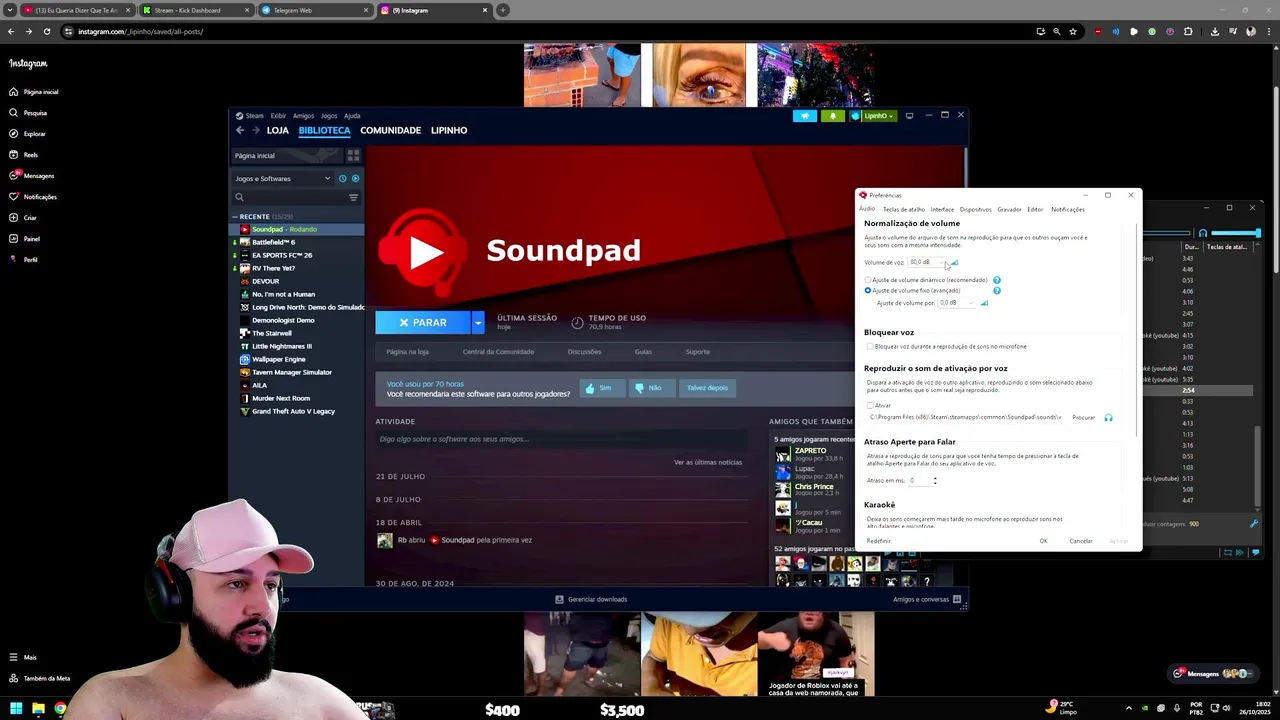The height and width of the screenshot is (720, 1280).
Task: Click Steam library ready-to-play filter icon
Action: (x=355, y=178)
